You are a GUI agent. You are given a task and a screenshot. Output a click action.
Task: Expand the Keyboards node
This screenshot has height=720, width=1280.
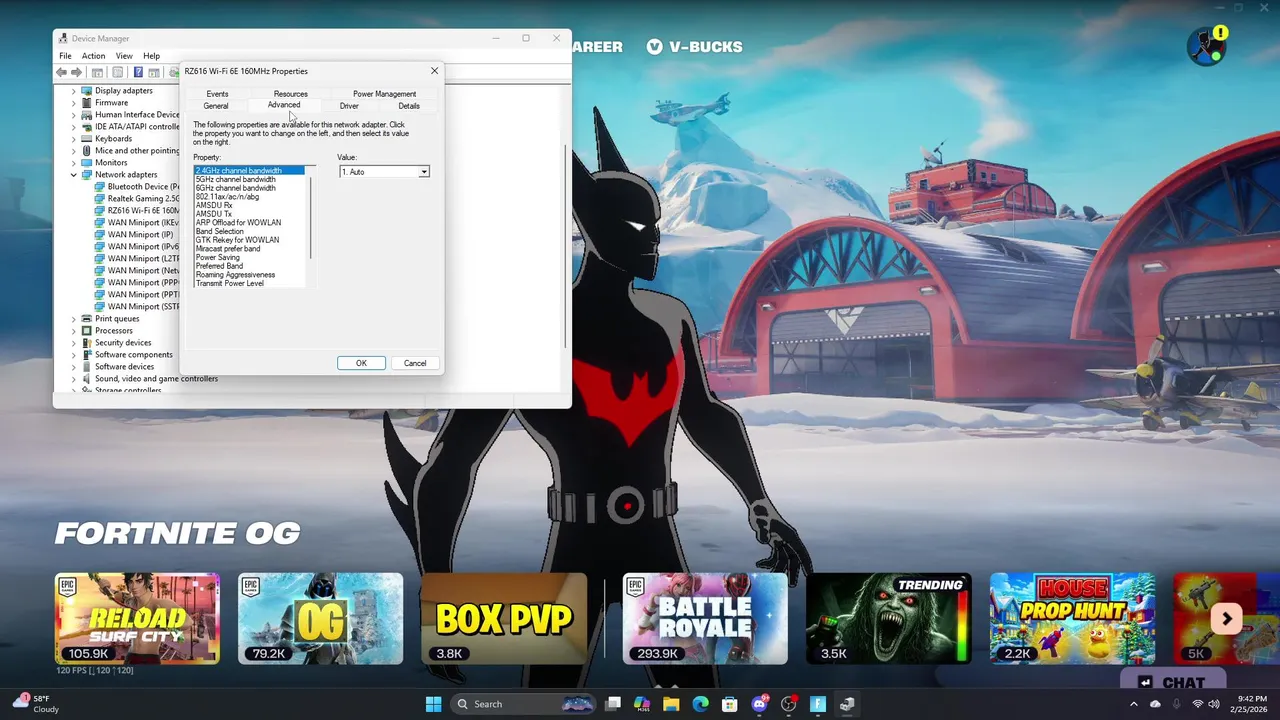pos(73,139)
